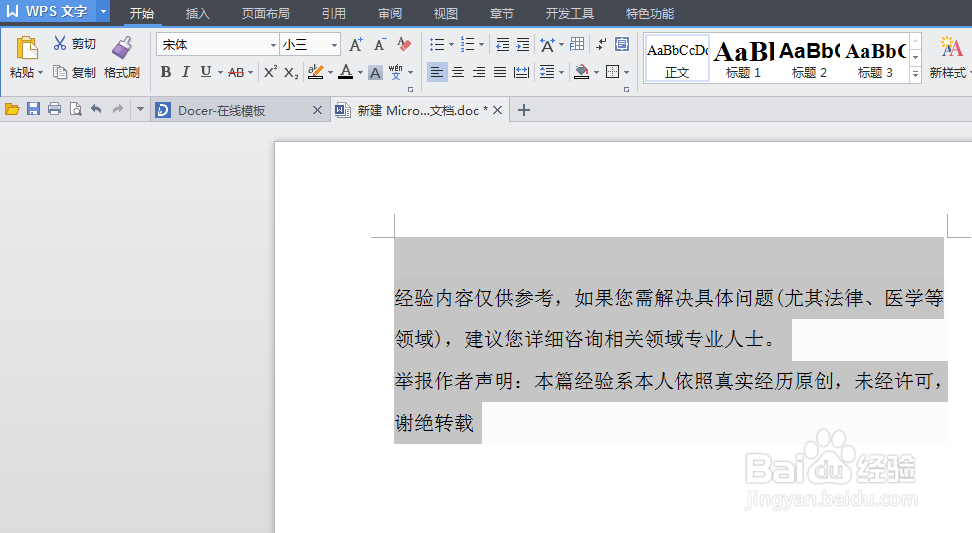Open the 页面布局 (Page Layout) tab
The image size is (972, 533).
click(x=265, y=14)
